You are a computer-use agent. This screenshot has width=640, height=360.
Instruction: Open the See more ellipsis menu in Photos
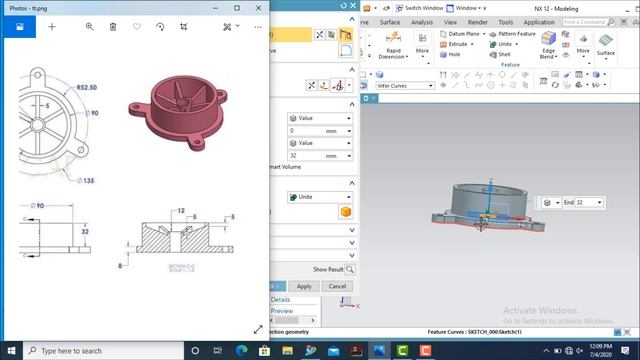(x=258, y=27)
